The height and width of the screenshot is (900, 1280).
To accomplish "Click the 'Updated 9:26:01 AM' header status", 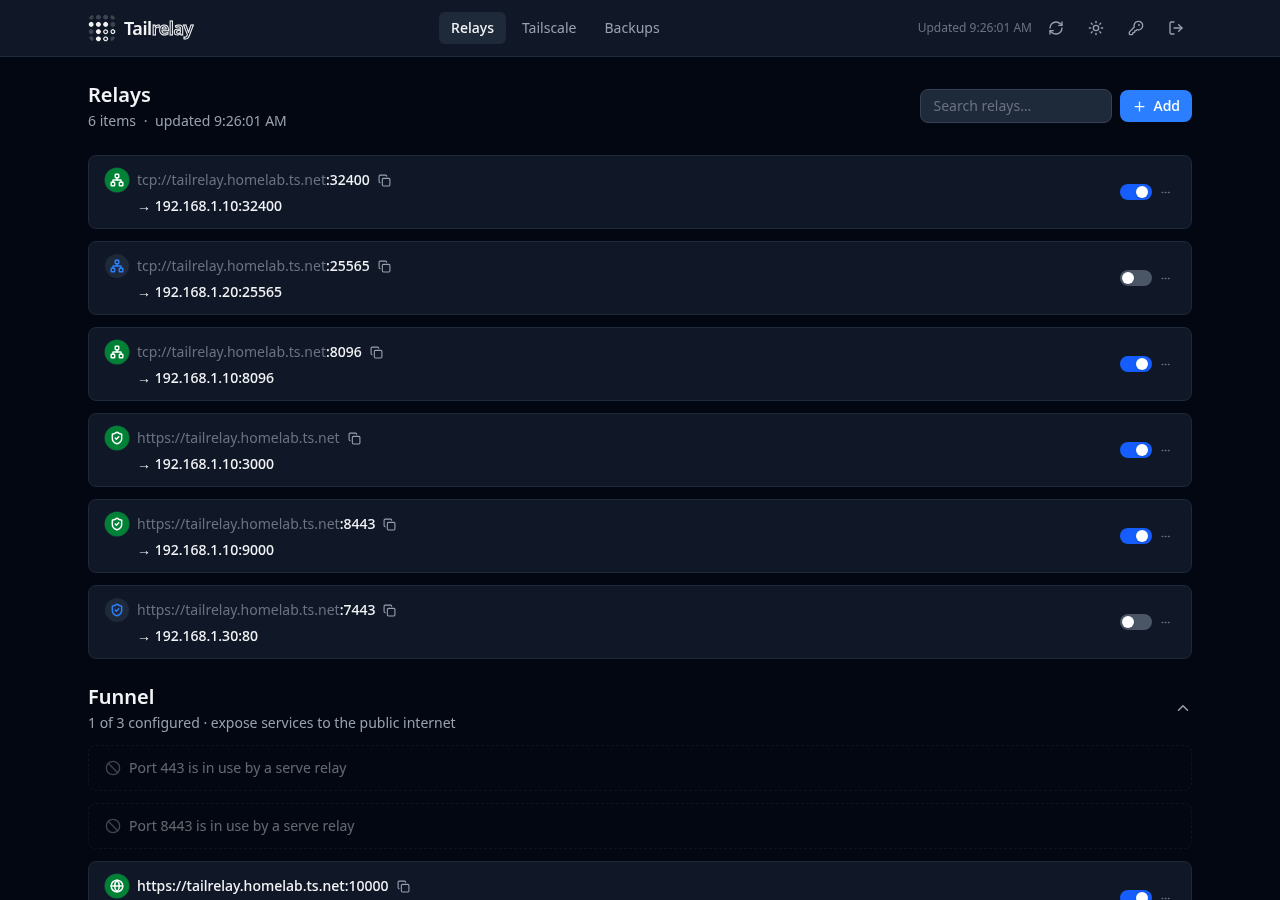I will click(x=974, y=28).
